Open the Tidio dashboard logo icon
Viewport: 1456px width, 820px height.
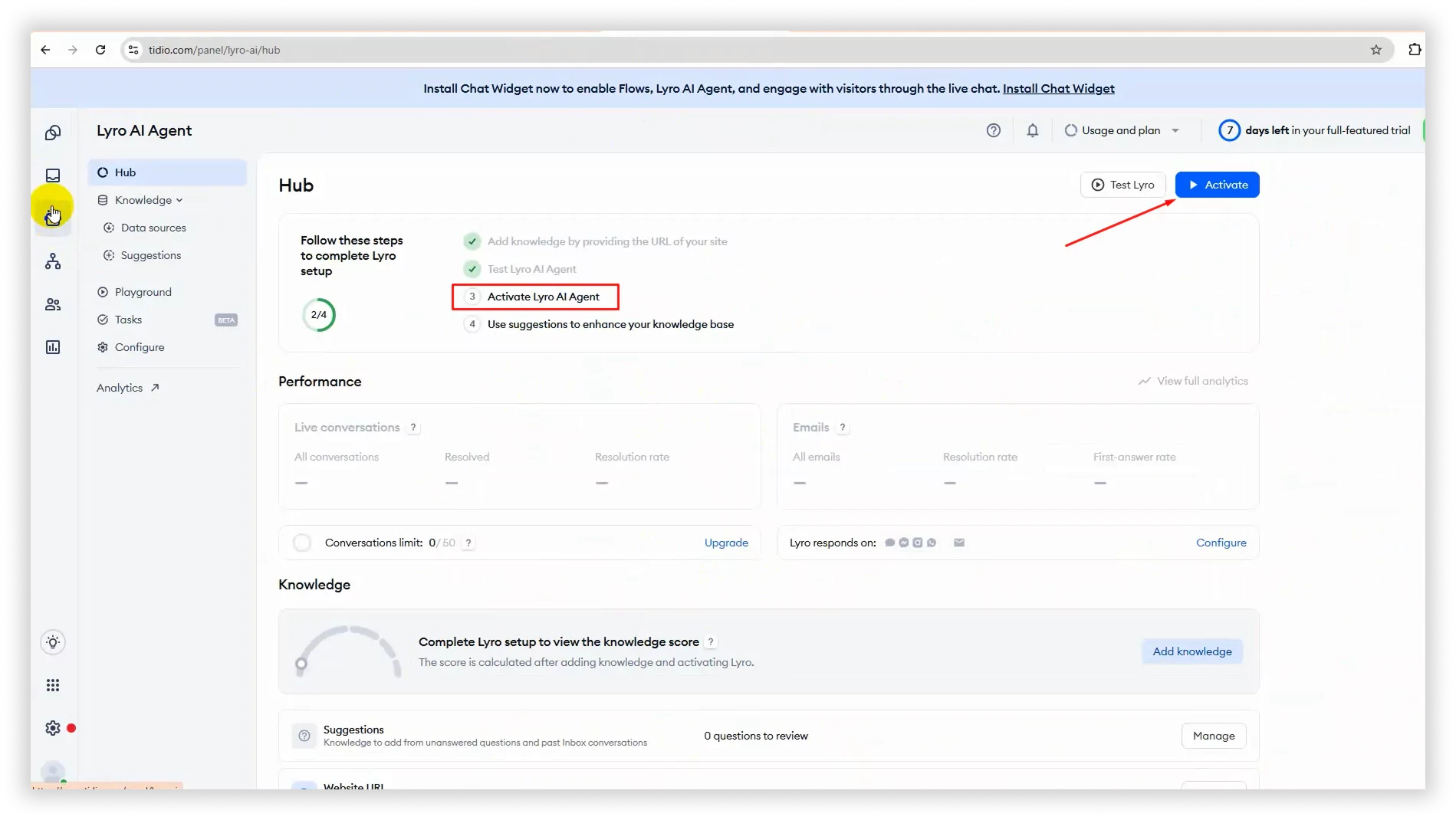pyautogui.click(x=53, y=133)
